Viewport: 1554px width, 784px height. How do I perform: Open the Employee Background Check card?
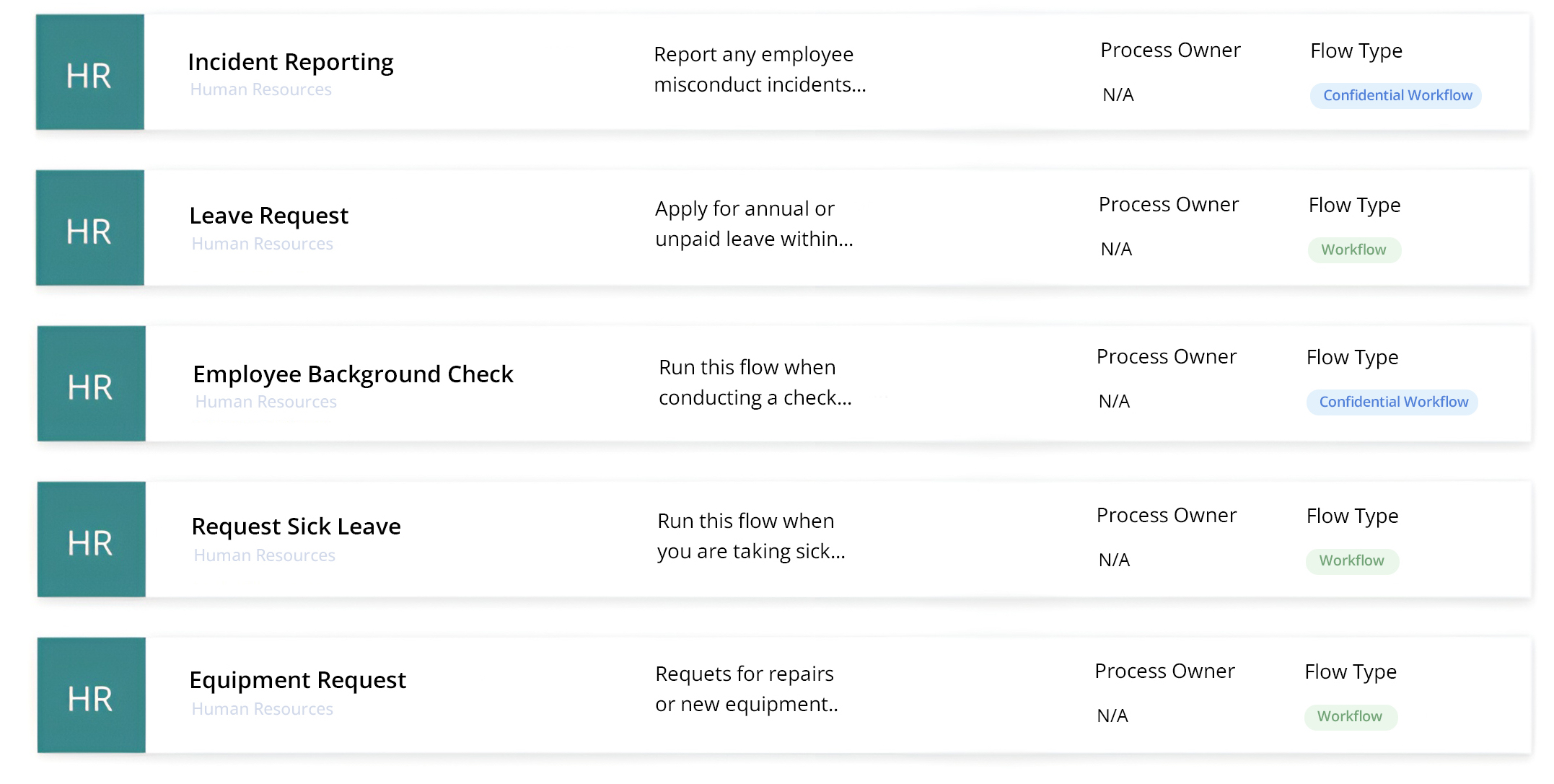(353, 374)
